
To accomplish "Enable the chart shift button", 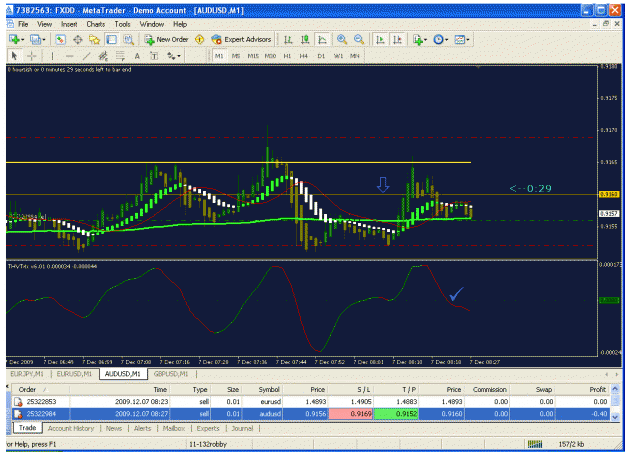I will point(397,39).
